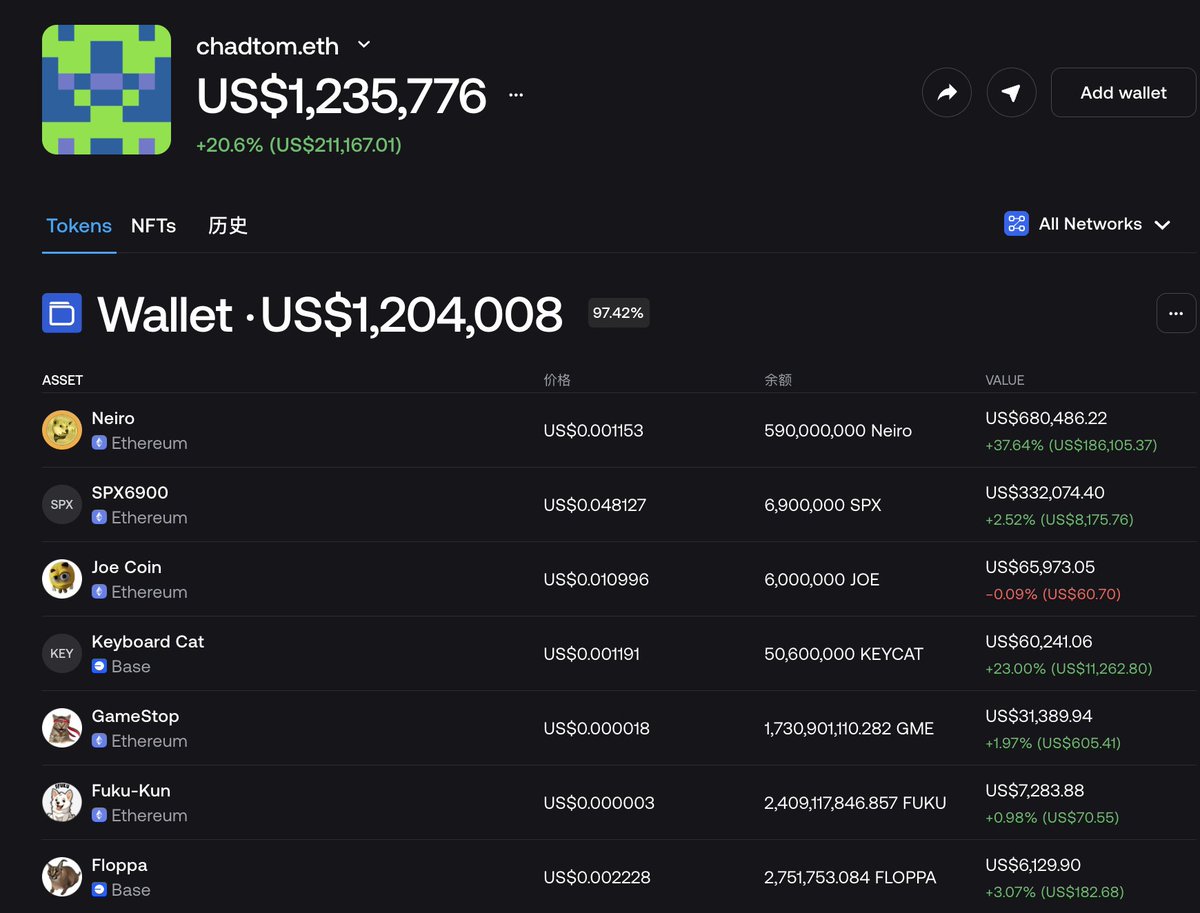Click the Ethereum chain icon under SPX6900
1200x913 pixels.
click(99, 517)
